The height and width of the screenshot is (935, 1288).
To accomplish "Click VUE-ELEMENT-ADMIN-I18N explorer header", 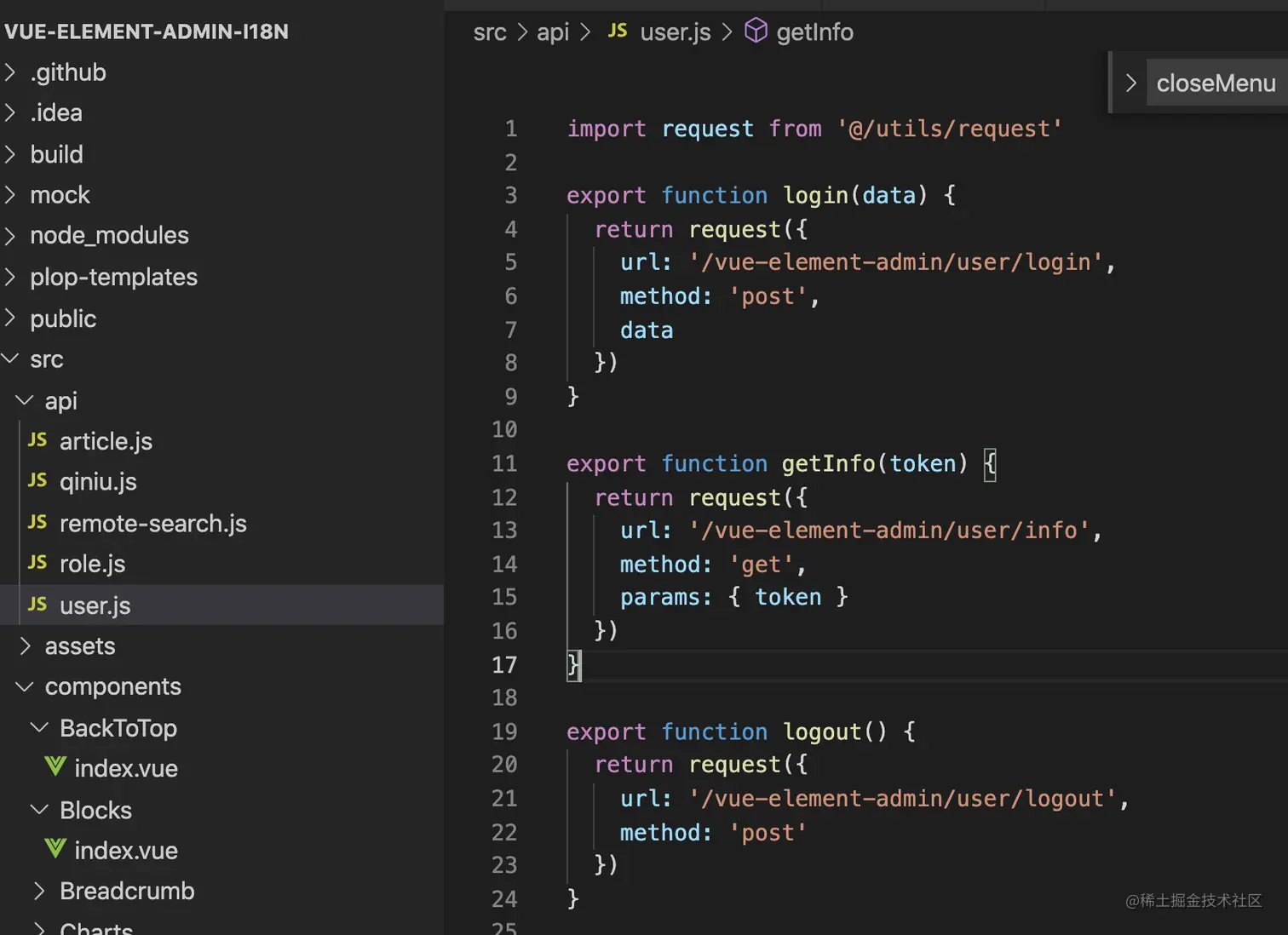I will 147,32.
